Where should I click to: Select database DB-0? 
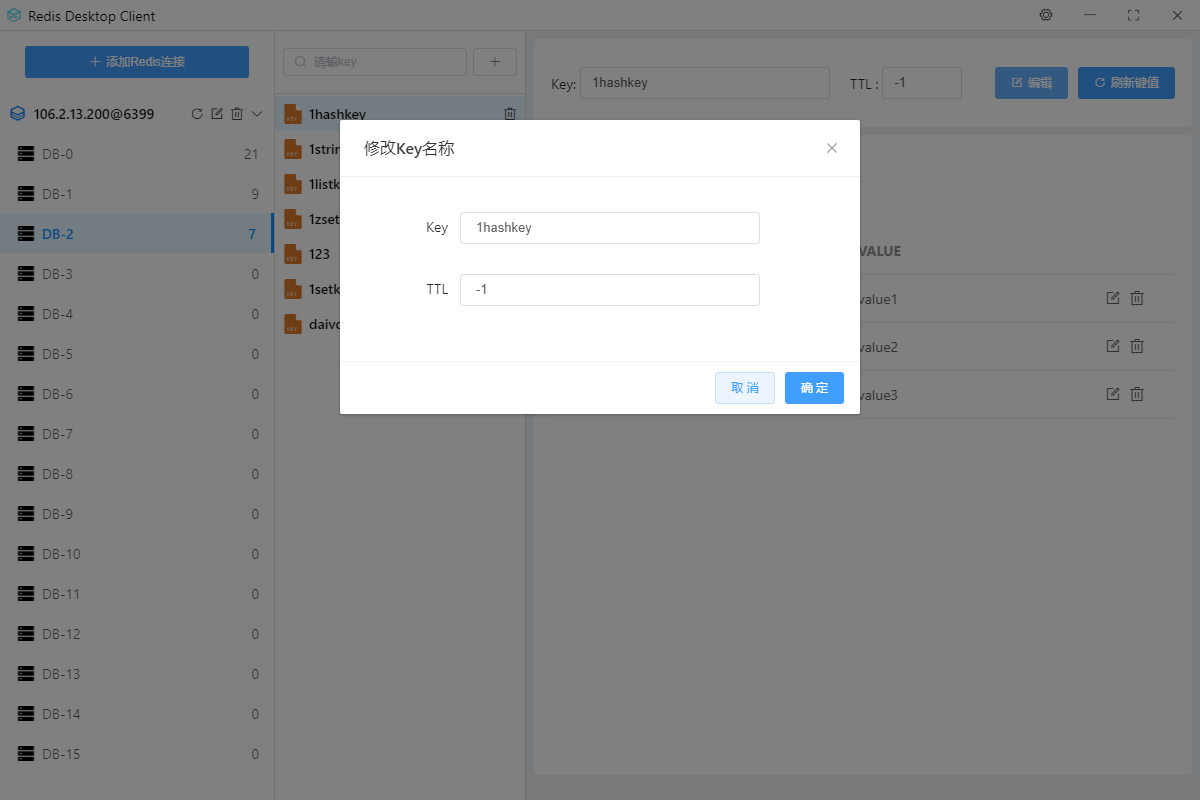click(x=137, y=154)
